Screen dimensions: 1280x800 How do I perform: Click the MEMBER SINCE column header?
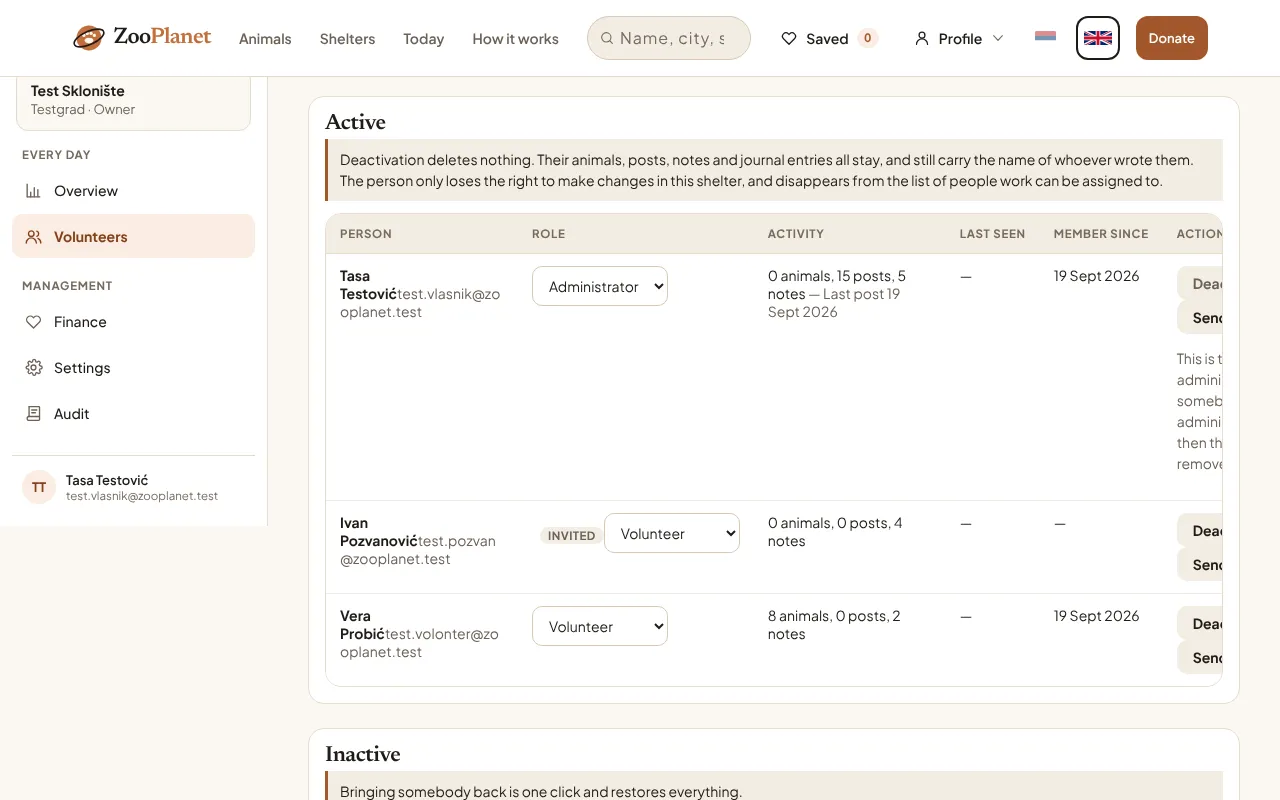[x=1101, y=234]
